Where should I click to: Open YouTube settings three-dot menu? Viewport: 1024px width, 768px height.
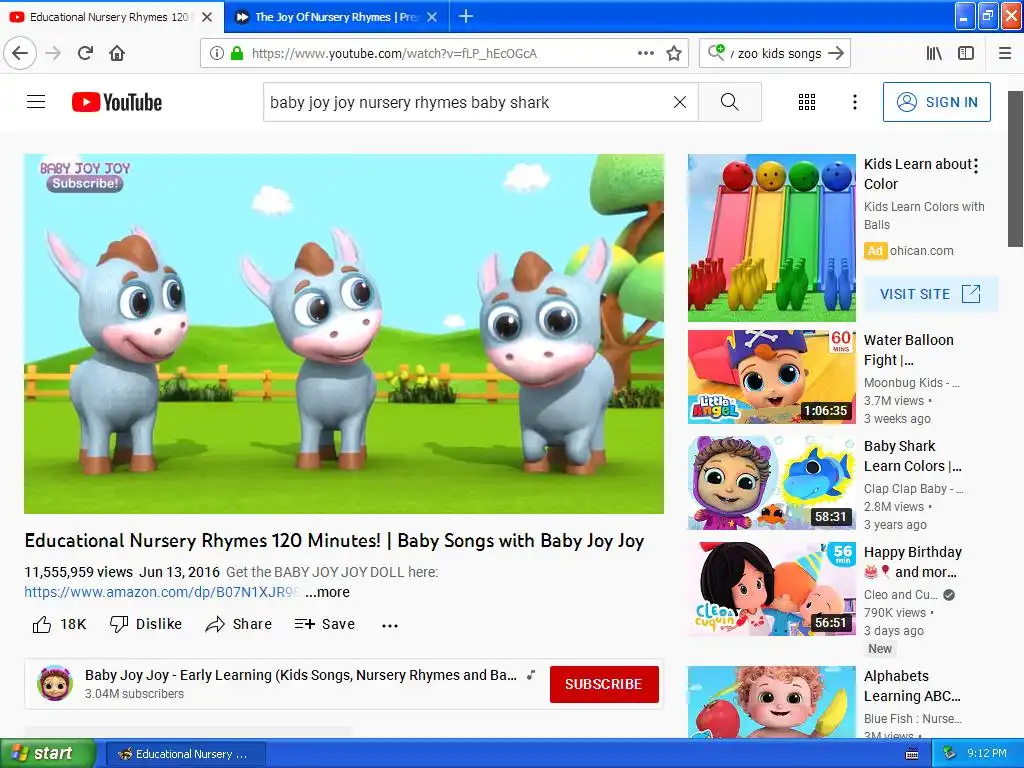[x=855, y=102]
